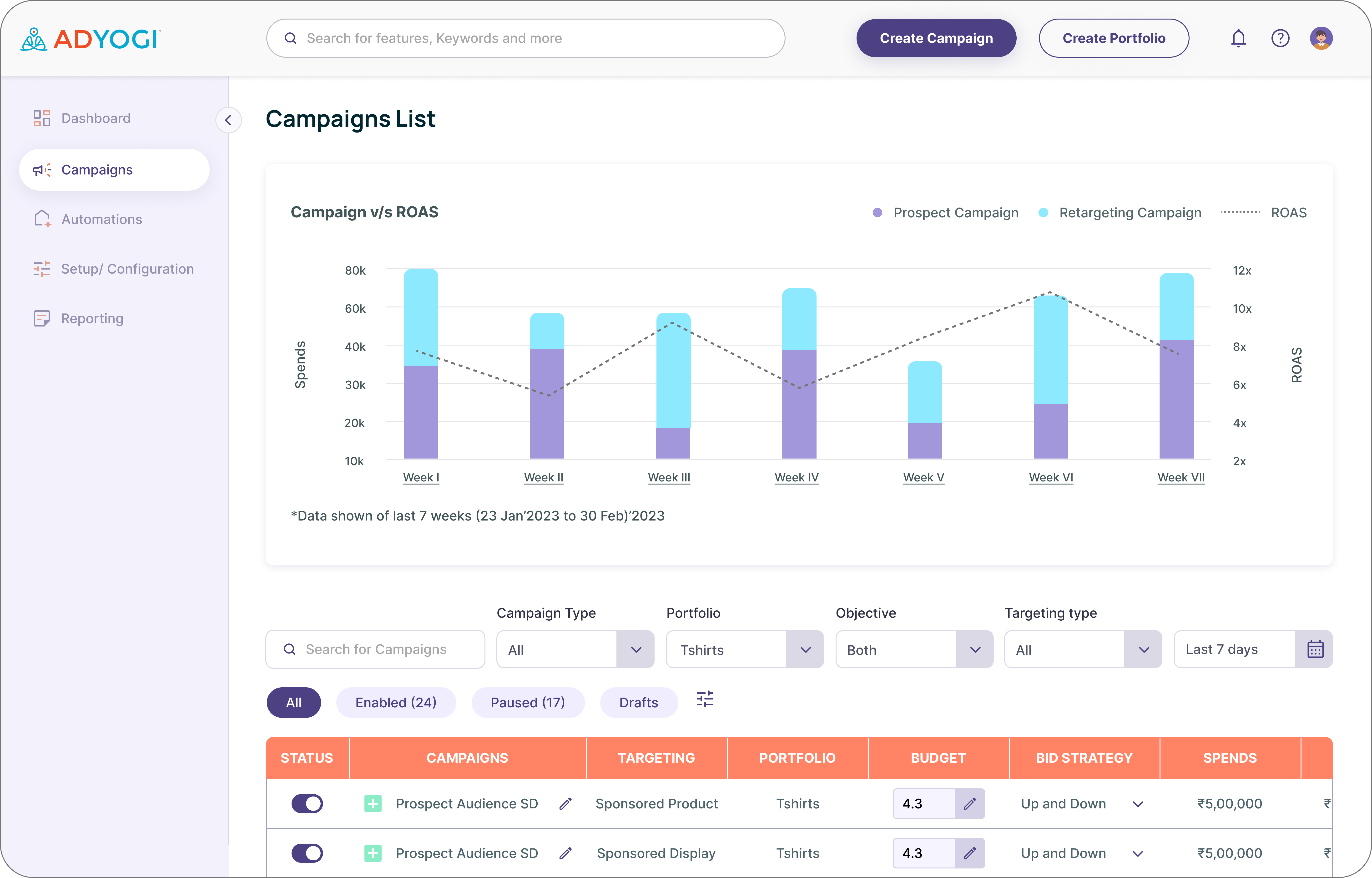
Task: Toggle the status switch in the Sponsored Display row
Action: point(307,853)
